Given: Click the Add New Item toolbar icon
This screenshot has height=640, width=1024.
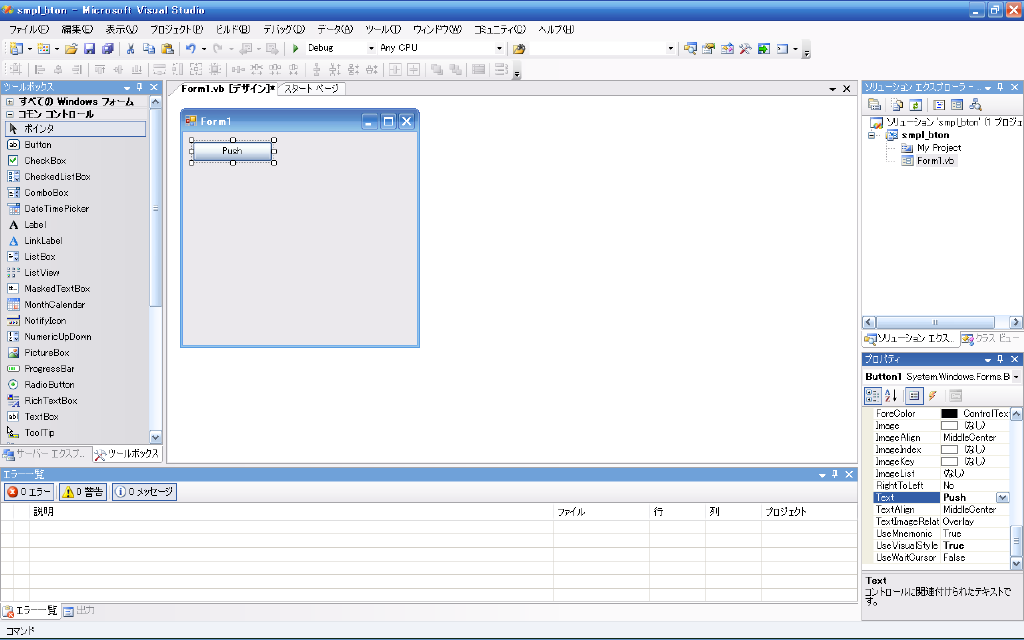Looking at the screenshot, I should click(43, 48).
